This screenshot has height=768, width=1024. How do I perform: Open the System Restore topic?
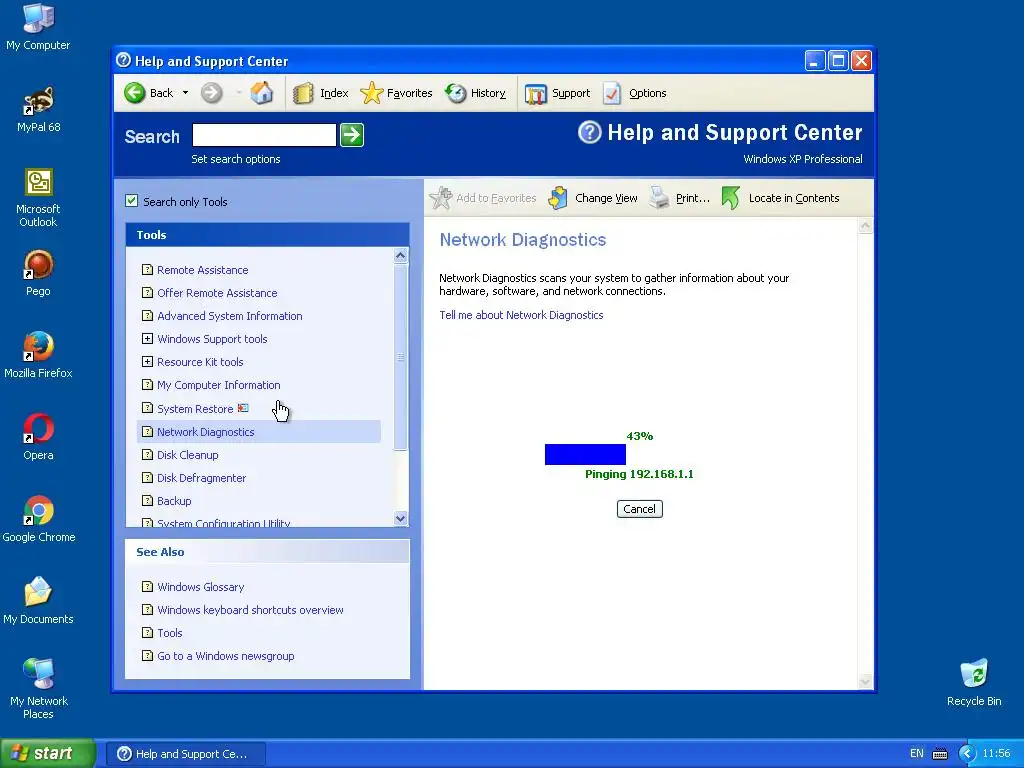[195, 409]
